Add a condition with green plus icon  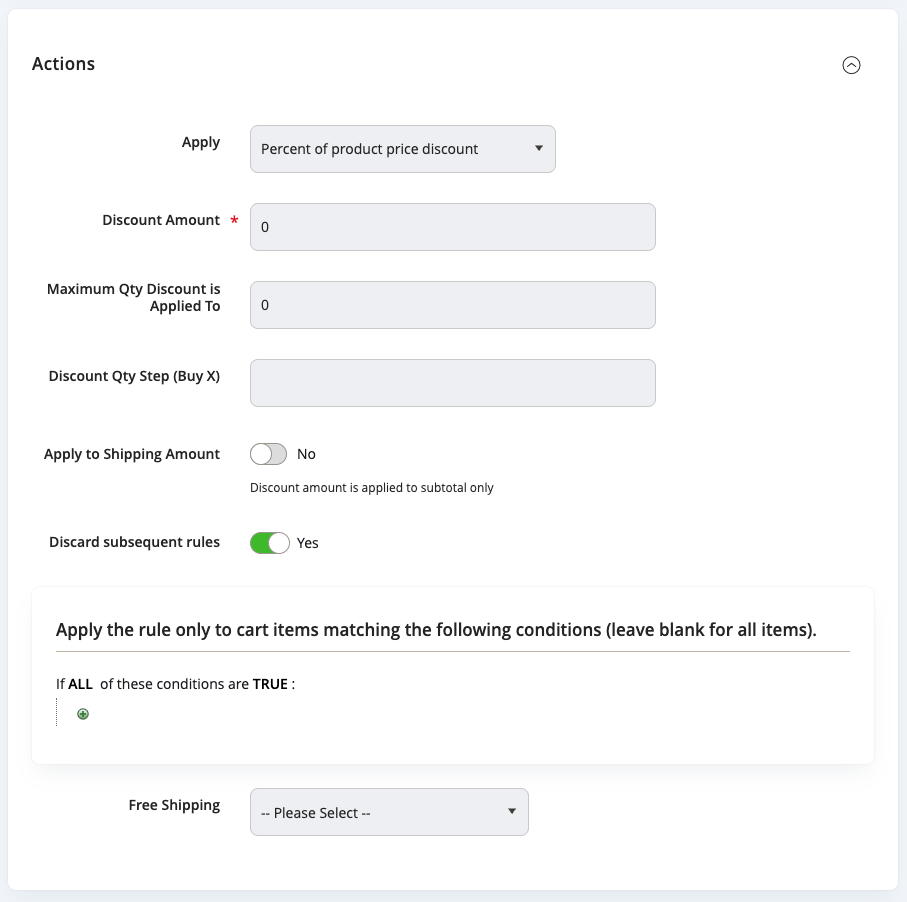(83, 714)
